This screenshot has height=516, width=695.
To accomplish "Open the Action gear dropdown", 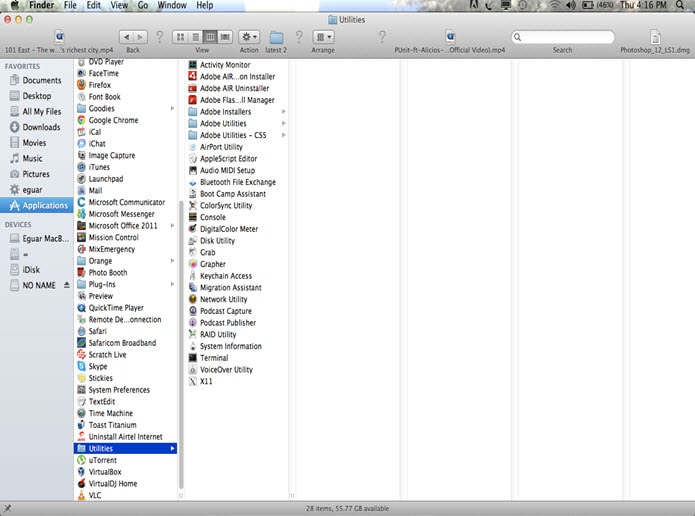I will point(249,37).
